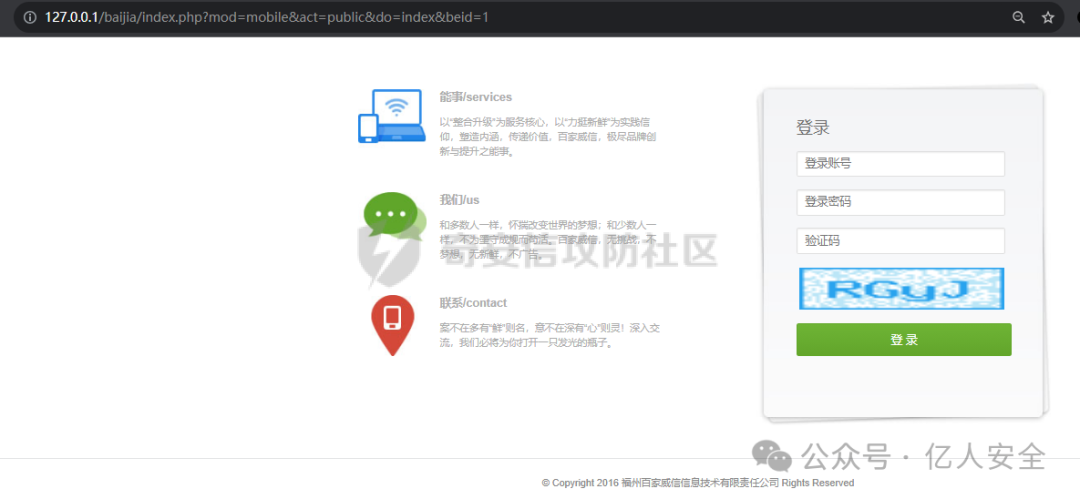Click the 能事/services heading
Screen dimensions: 1080x499
click(476, 97)
